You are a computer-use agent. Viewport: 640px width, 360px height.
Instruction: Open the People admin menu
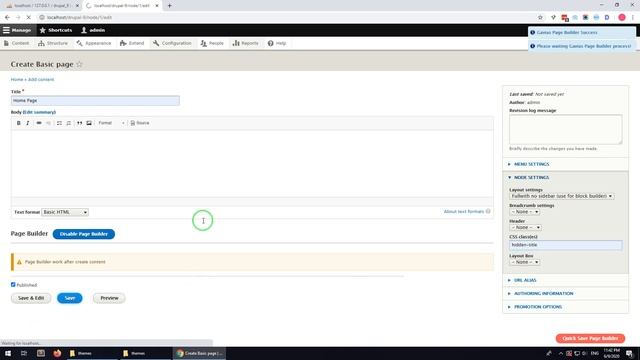pos(212,43)
